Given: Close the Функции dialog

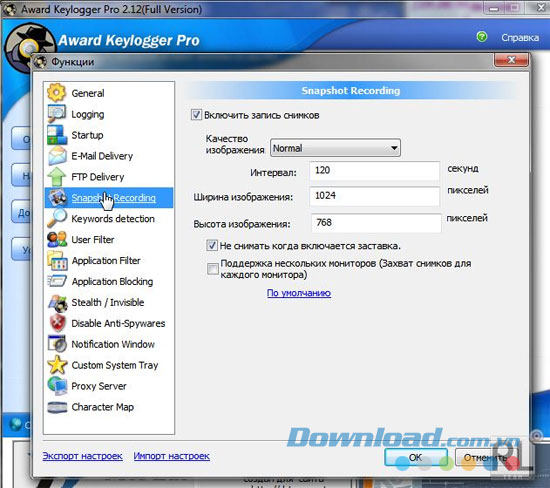Looking at the screenshot, I should [511, 60].
